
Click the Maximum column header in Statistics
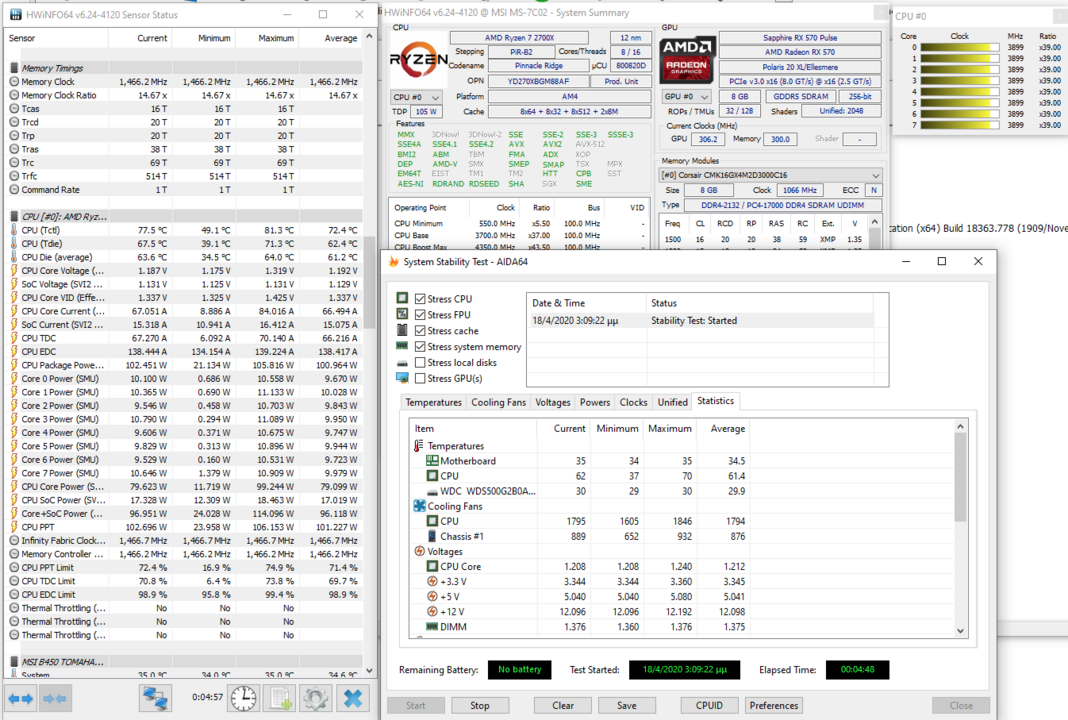coord(670,428)
